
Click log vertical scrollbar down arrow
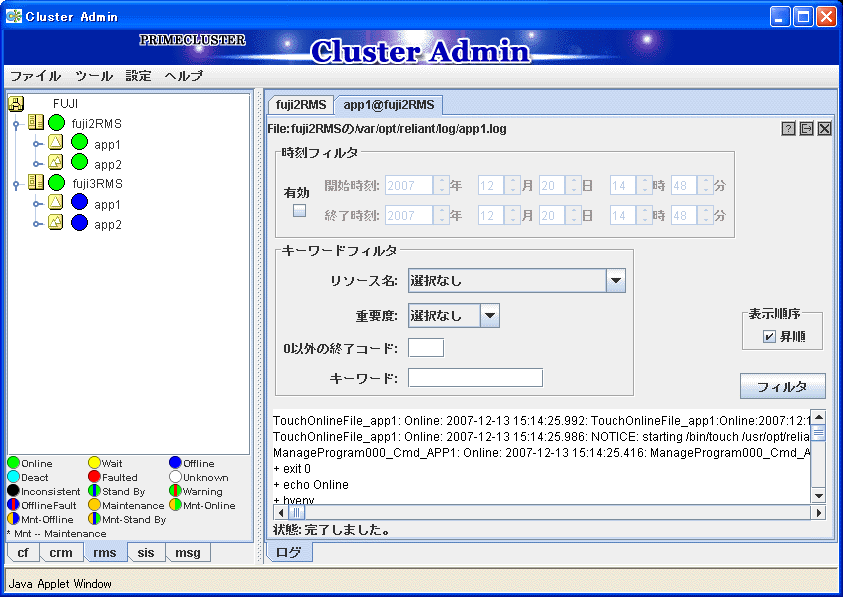818,496
